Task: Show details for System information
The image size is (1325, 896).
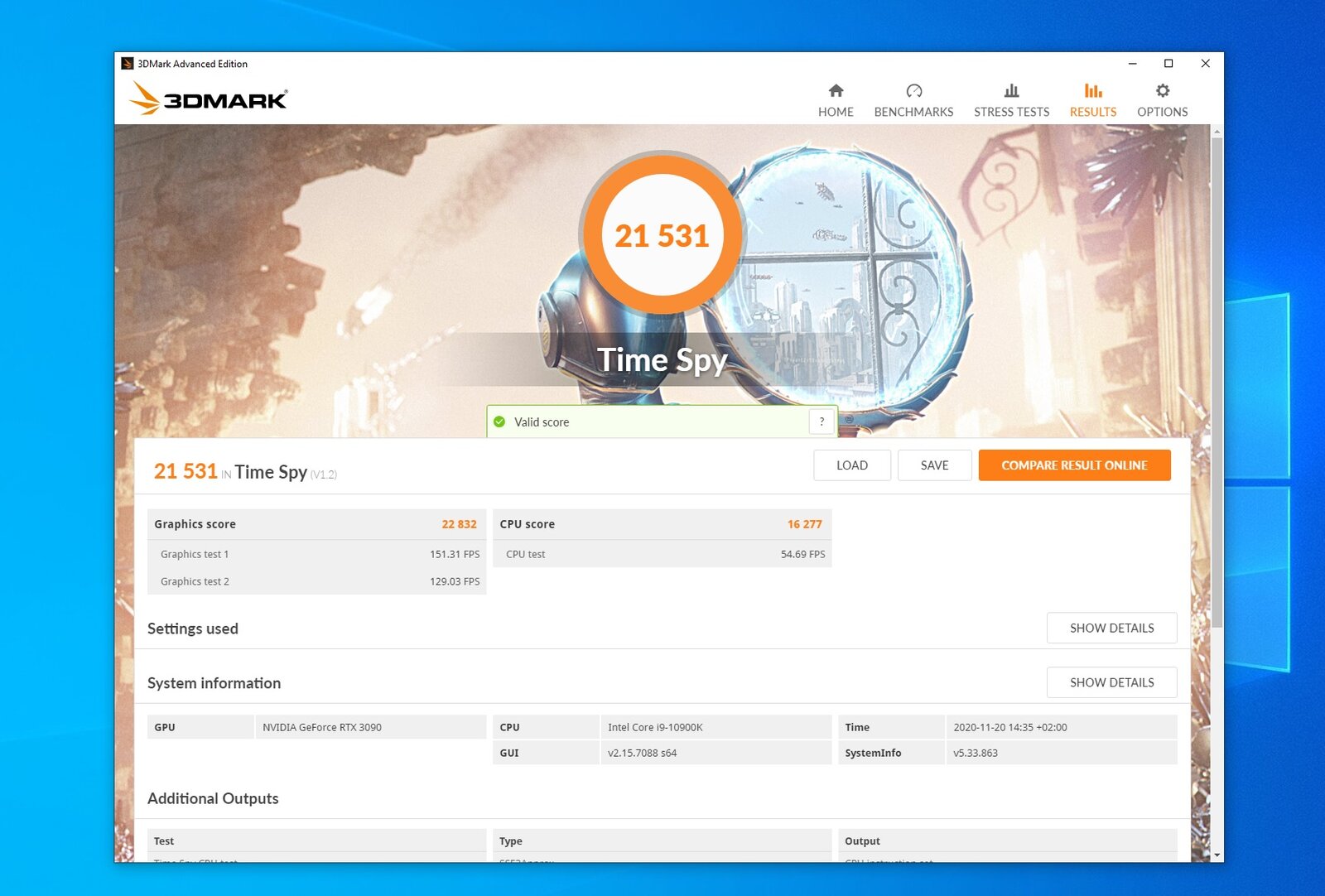Action: click(x=1111, y=682)
